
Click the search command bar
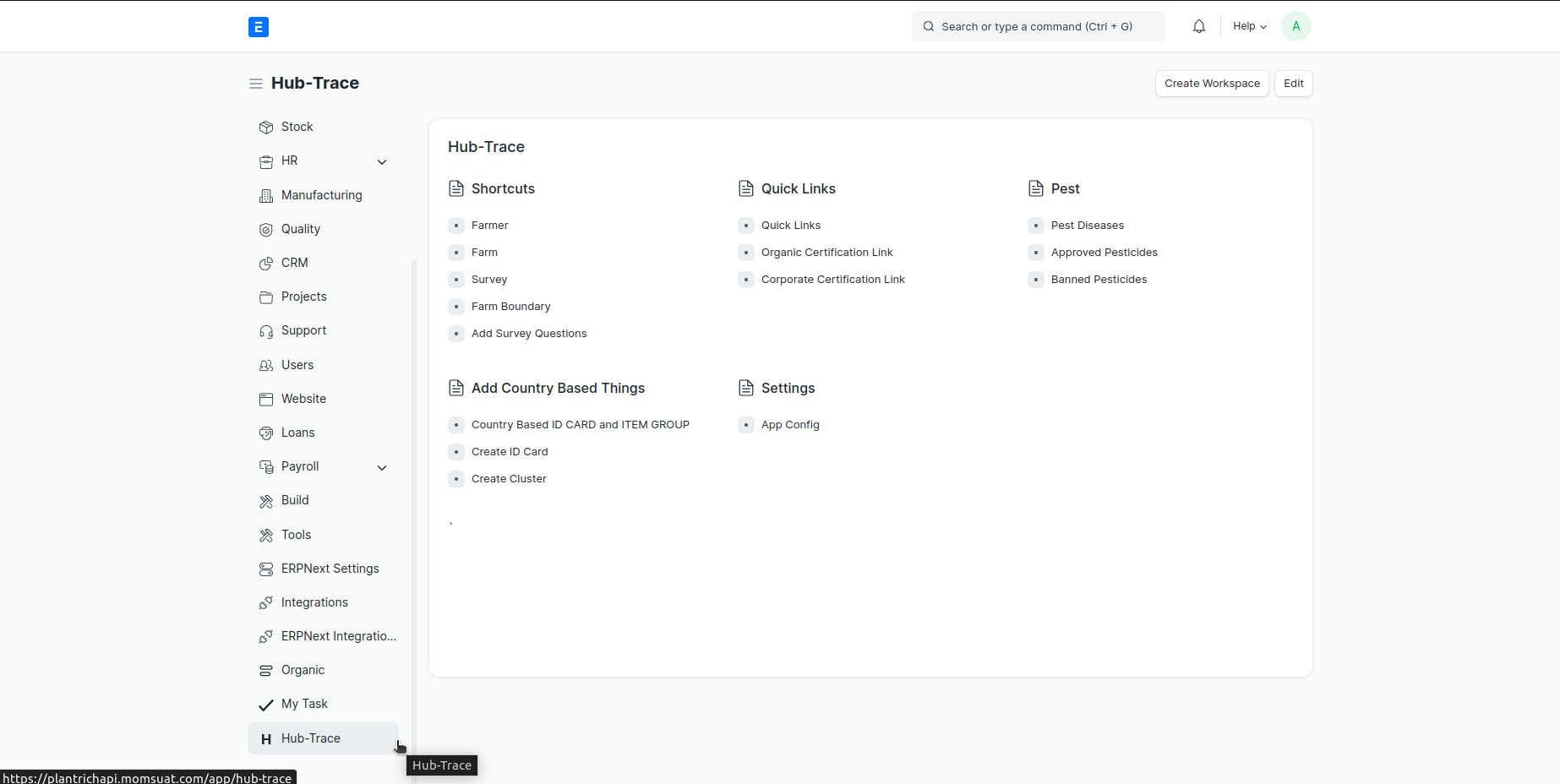(x=1038, y=26)
